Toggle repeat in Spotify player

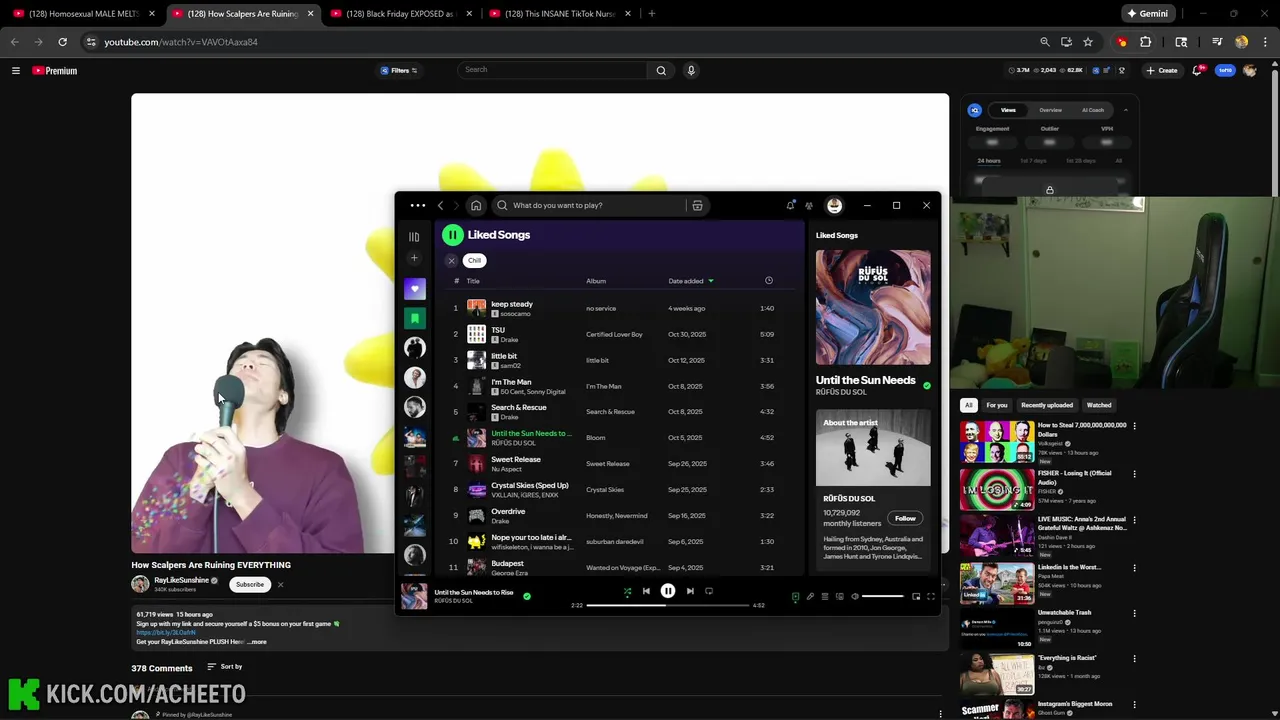pos(709,591)
